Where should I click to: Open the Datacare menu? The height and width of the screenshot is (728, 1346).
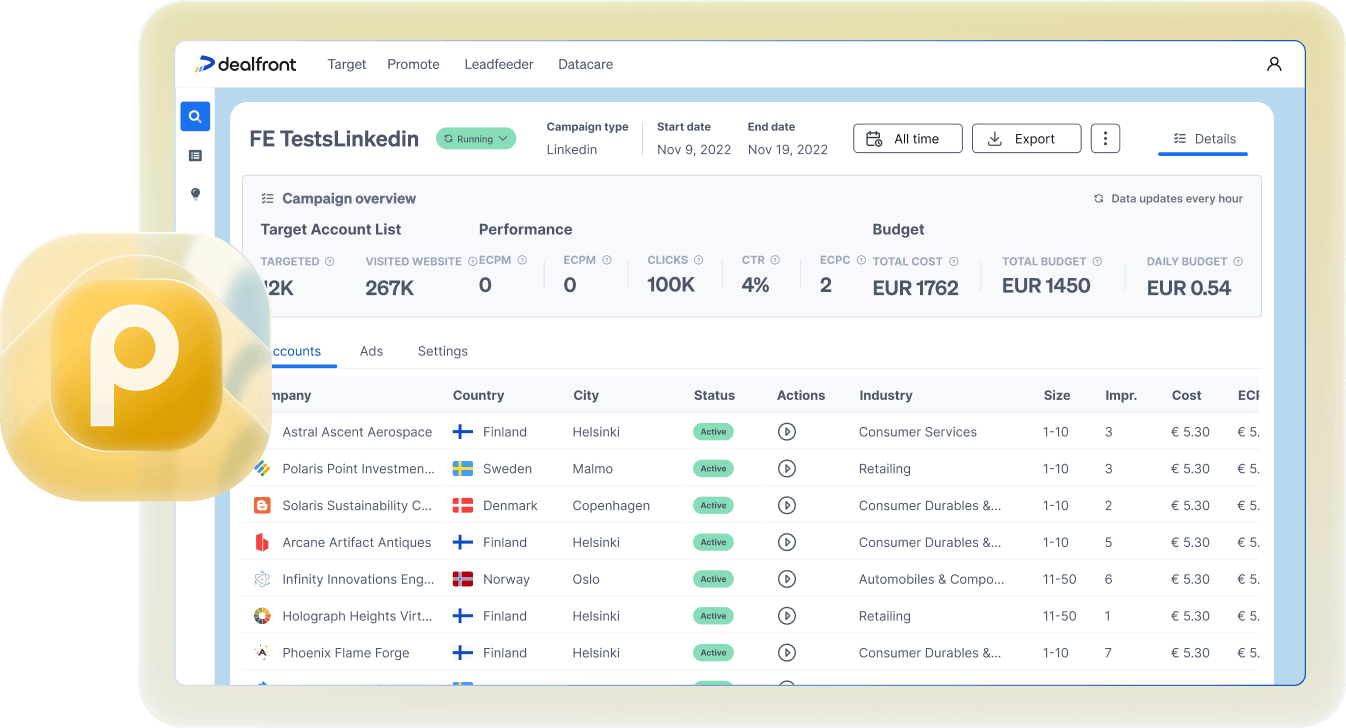(x=586, y=64)
